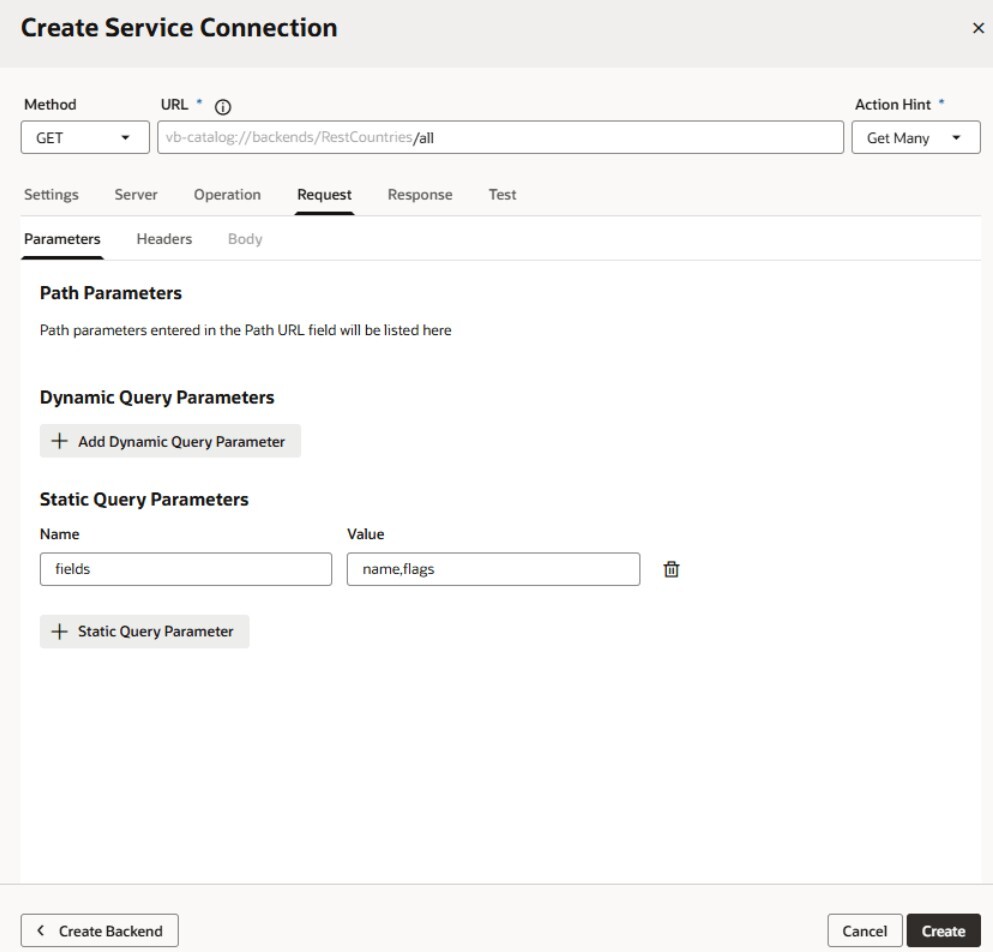Viewport: 993px width, 952px height.
Task: Edit the Name field containing fields
Action: [186, 569]
